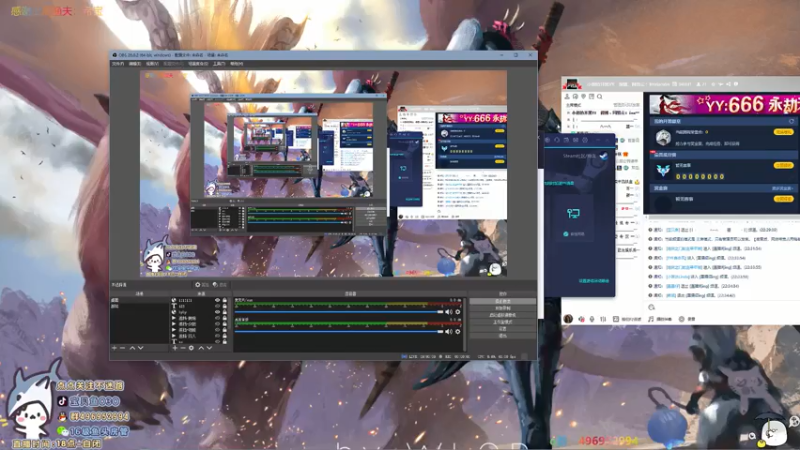Open the 帮助 menu in OBS
Image resolution: width=800 pixels, height=450 pixels.
pyautogui.click(x=236, y=64)
